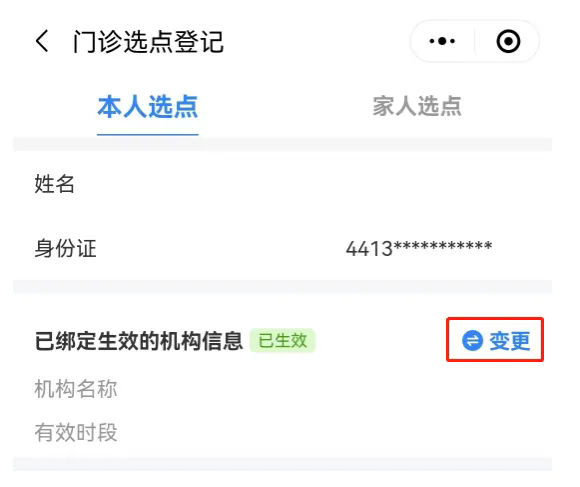Image resolution: width=580 pixels, height=487 pixels.
Task: Close mini program via circle target icon
Action: click(508, 41)
